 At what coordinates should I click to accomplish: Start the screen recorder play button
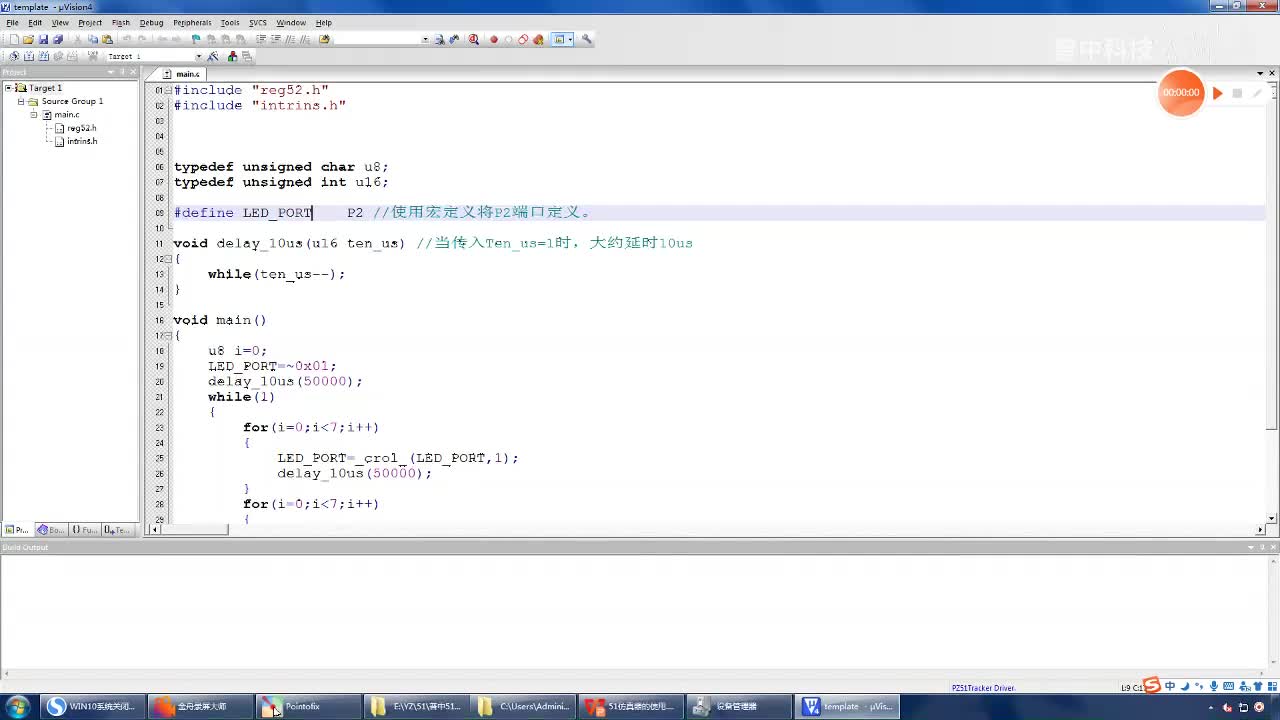pyautogui.click(x=1217, y=93)
